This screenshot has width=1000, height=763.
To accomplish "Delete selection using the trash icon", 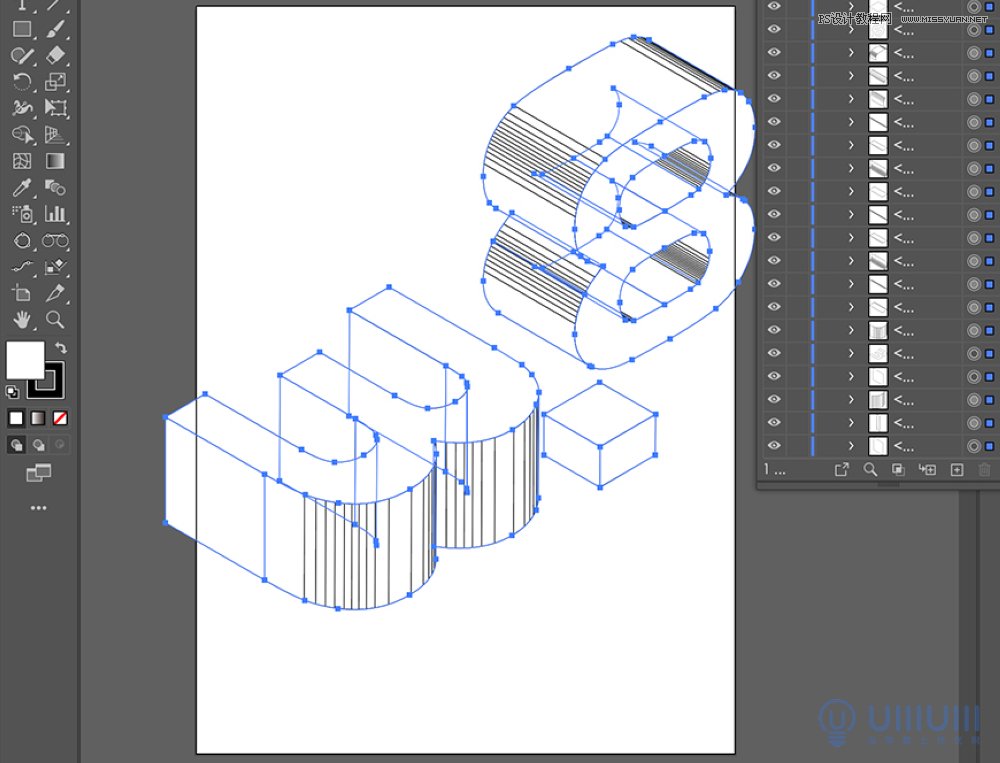I will [x=984, y=469].
